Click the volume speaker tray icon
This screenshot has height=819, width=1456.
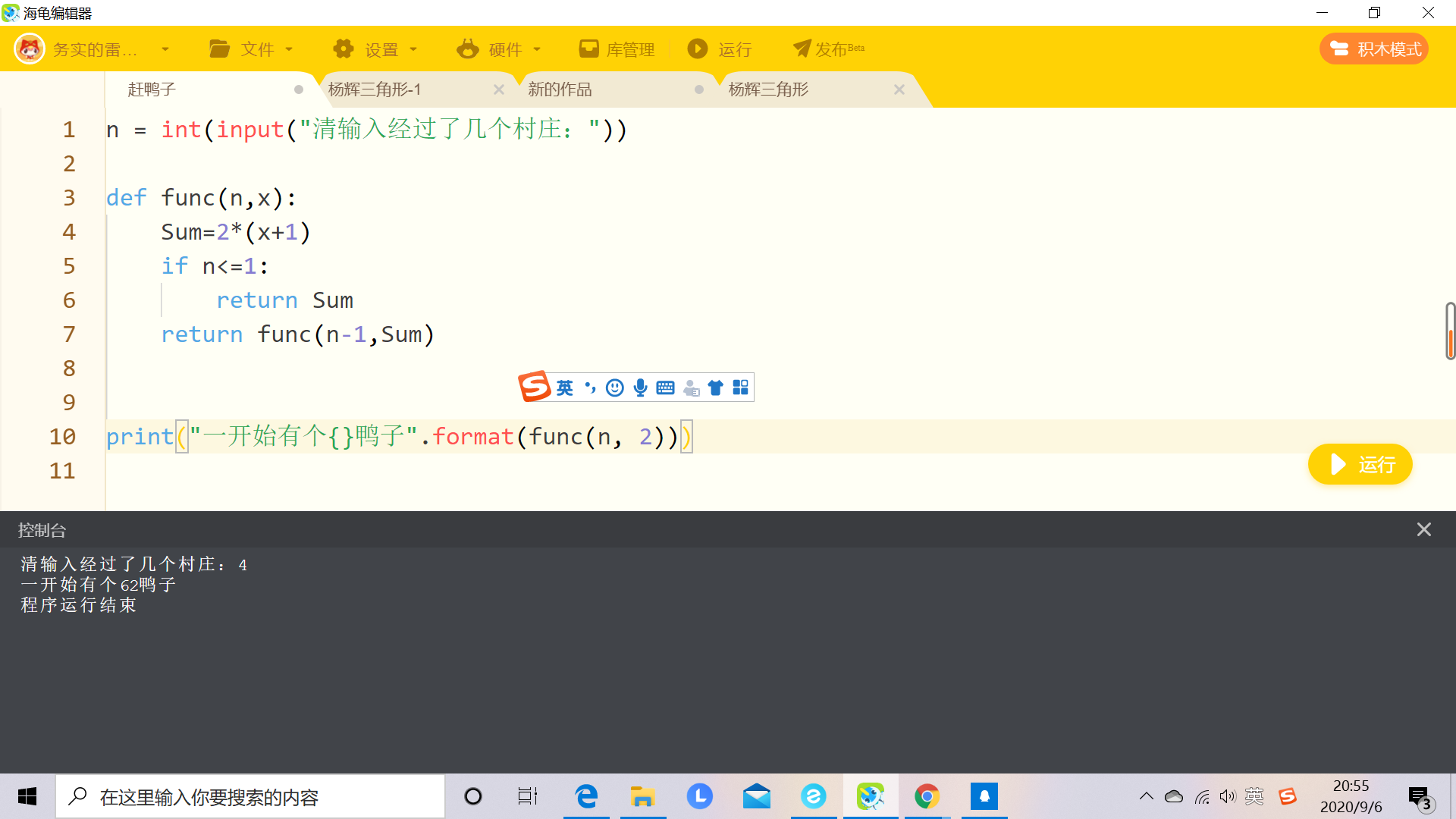click(1228, 796)
